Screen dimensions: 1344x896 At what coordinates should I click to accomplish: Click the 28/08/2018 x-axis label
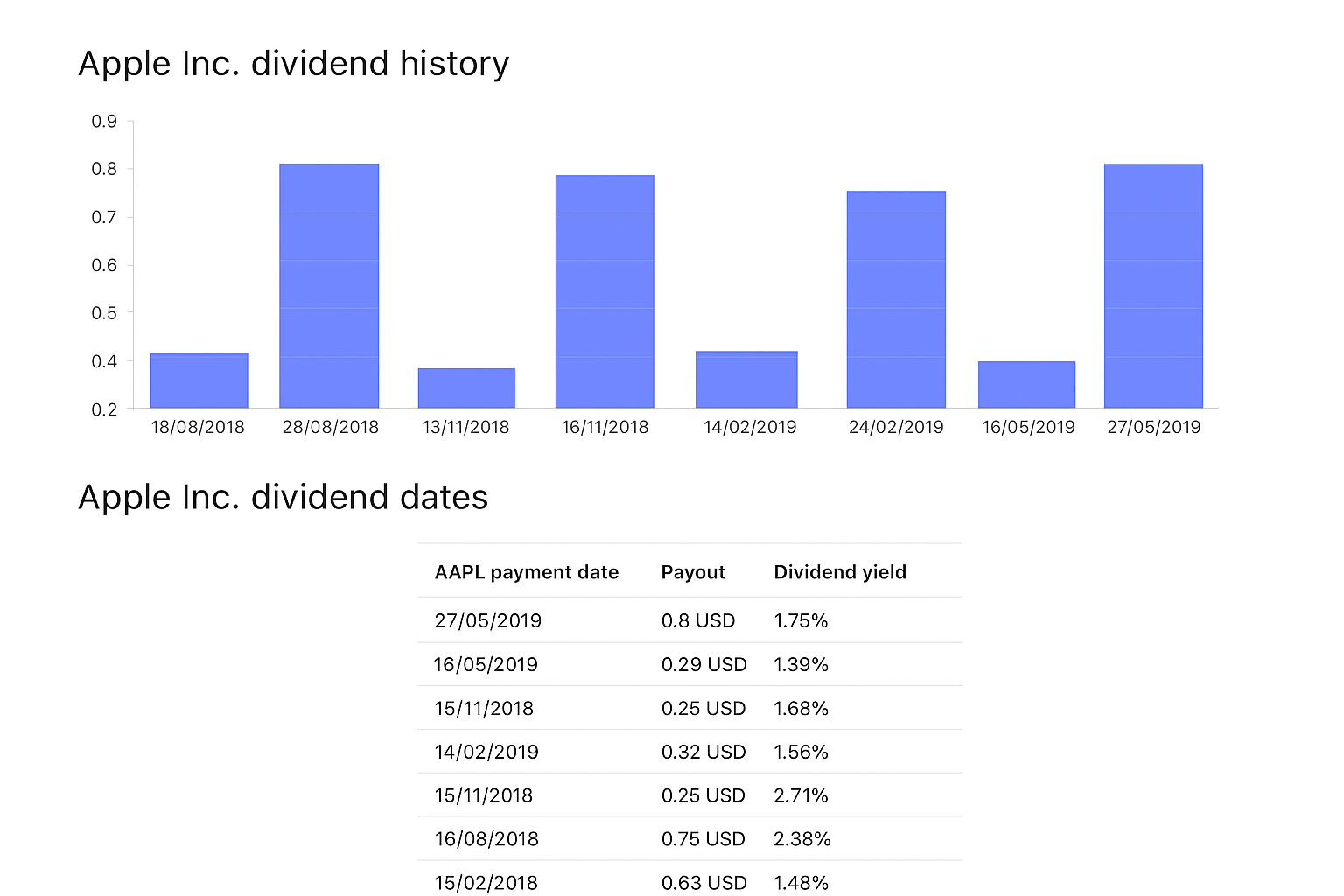pyautogui.click(x=331, y=427)
